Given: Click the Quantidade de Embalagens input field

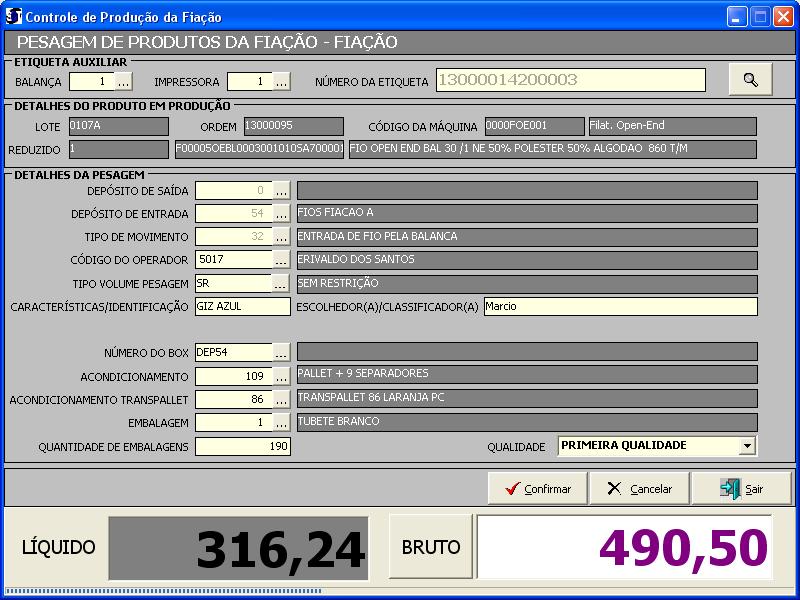Looking at the screenshot, I should (242, 447).
